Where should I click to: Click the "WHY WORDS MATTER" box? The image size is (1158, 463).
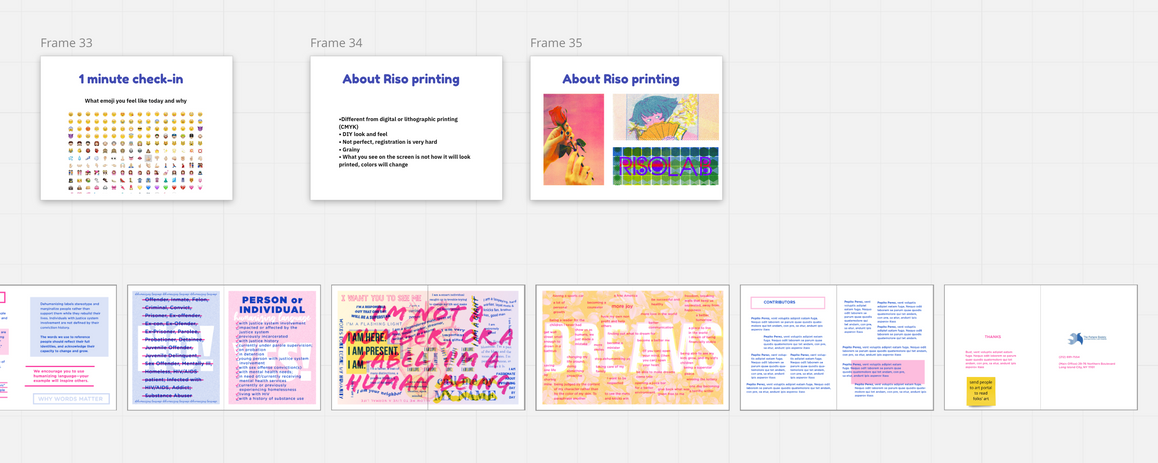tap(71, 399)
